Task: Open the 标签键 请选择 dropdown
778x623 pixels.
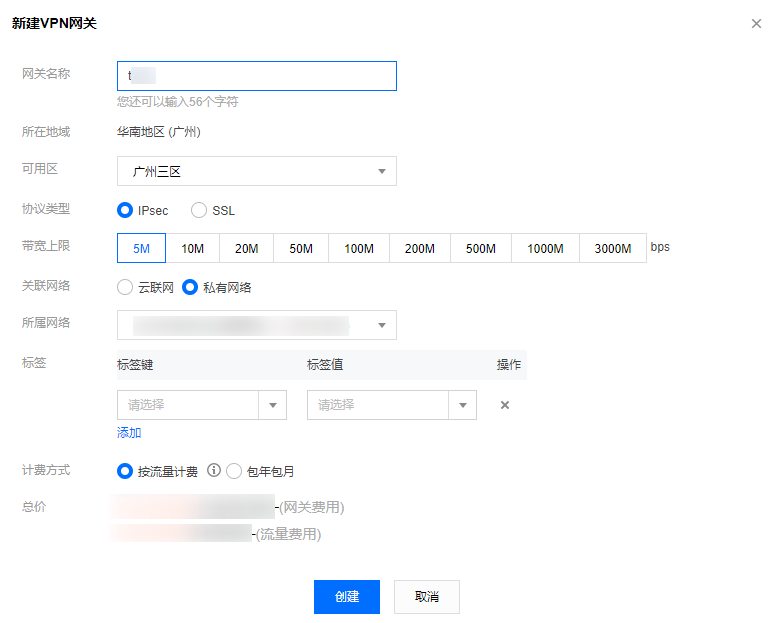Action: click(x=202, y=405)
